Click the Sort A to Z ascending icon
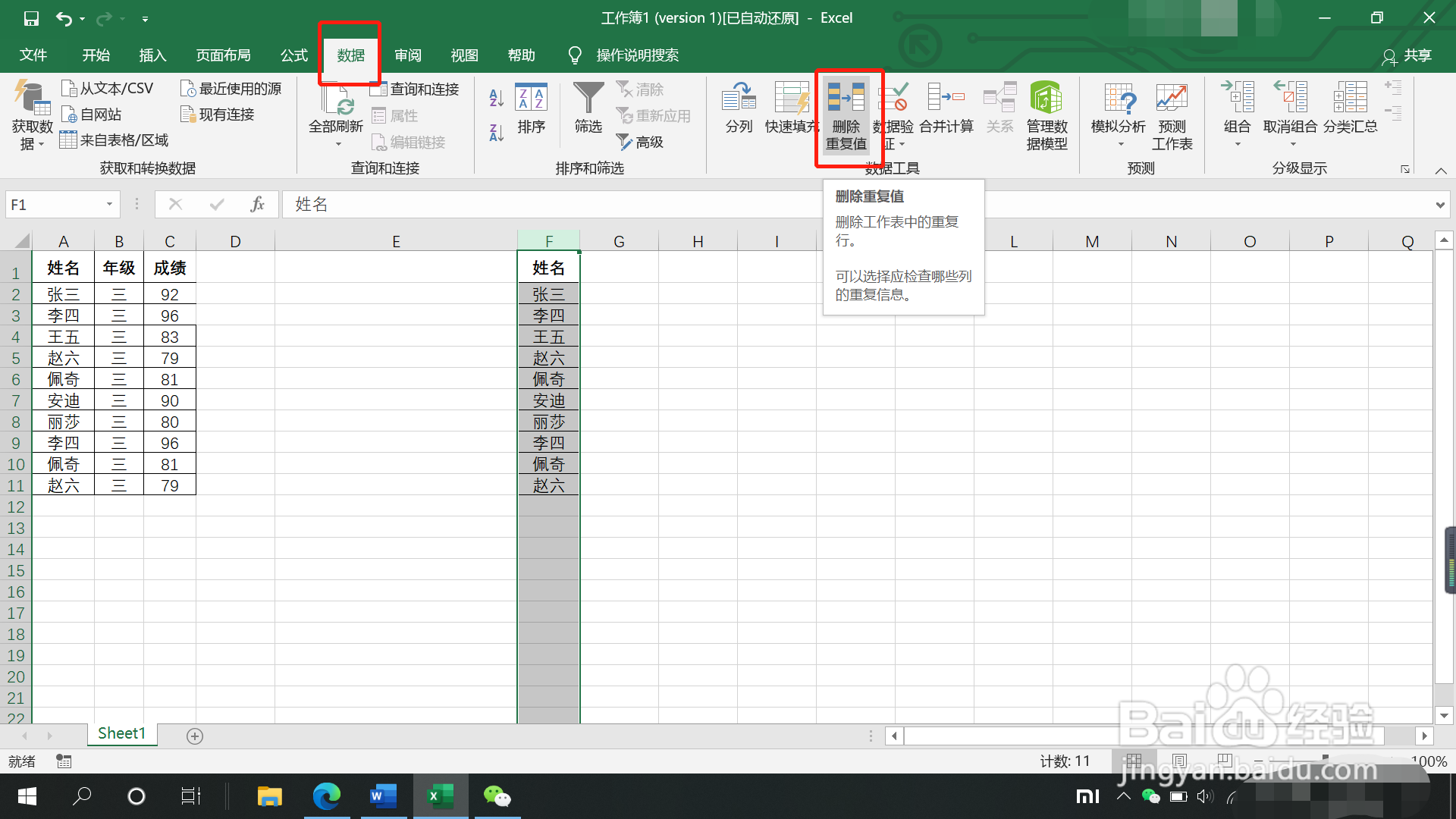The height and width of the screenshot is (819, 1456). click(497, 98)
